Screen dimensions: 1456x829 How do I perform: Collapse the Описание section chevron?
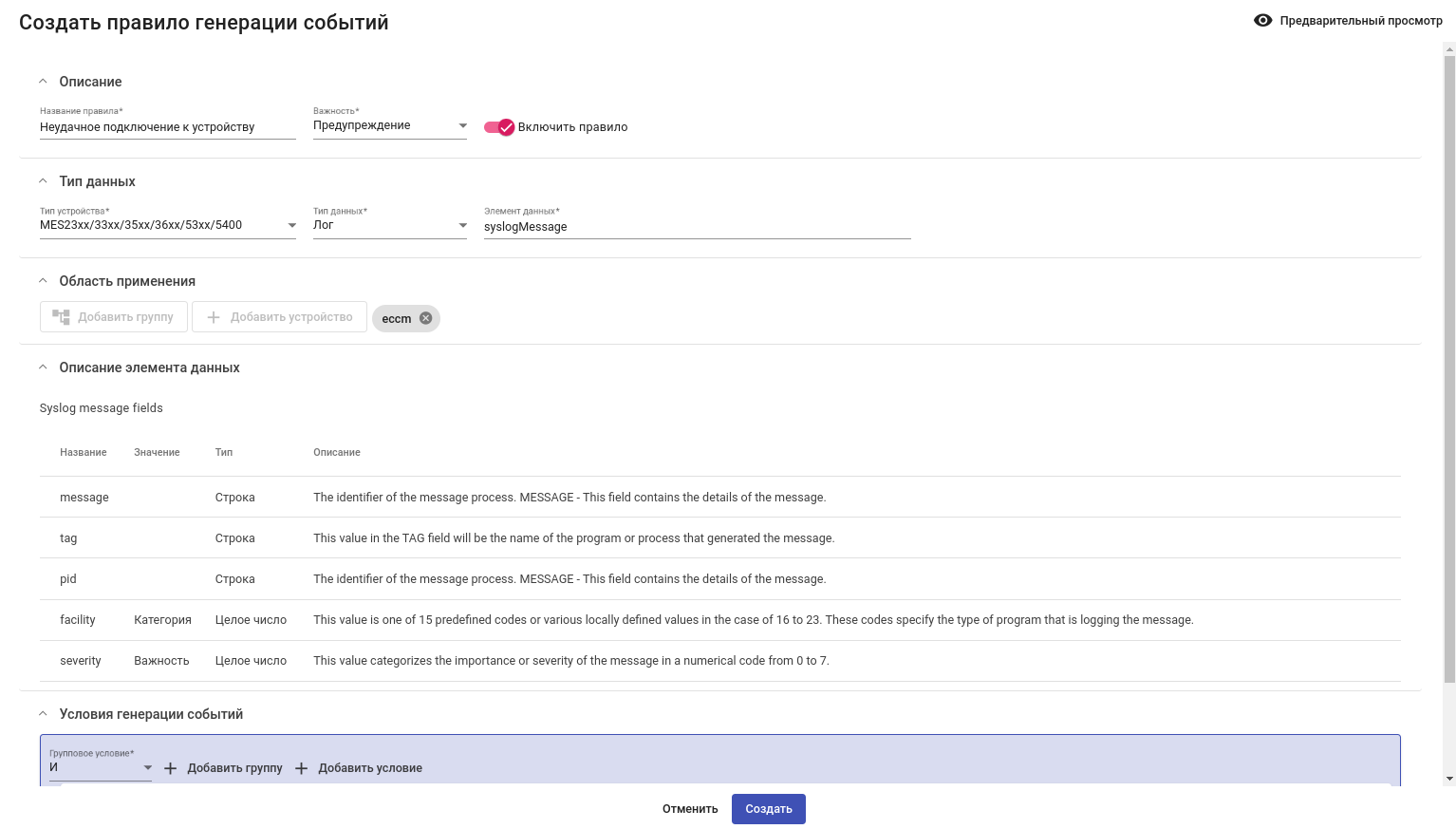43,82
